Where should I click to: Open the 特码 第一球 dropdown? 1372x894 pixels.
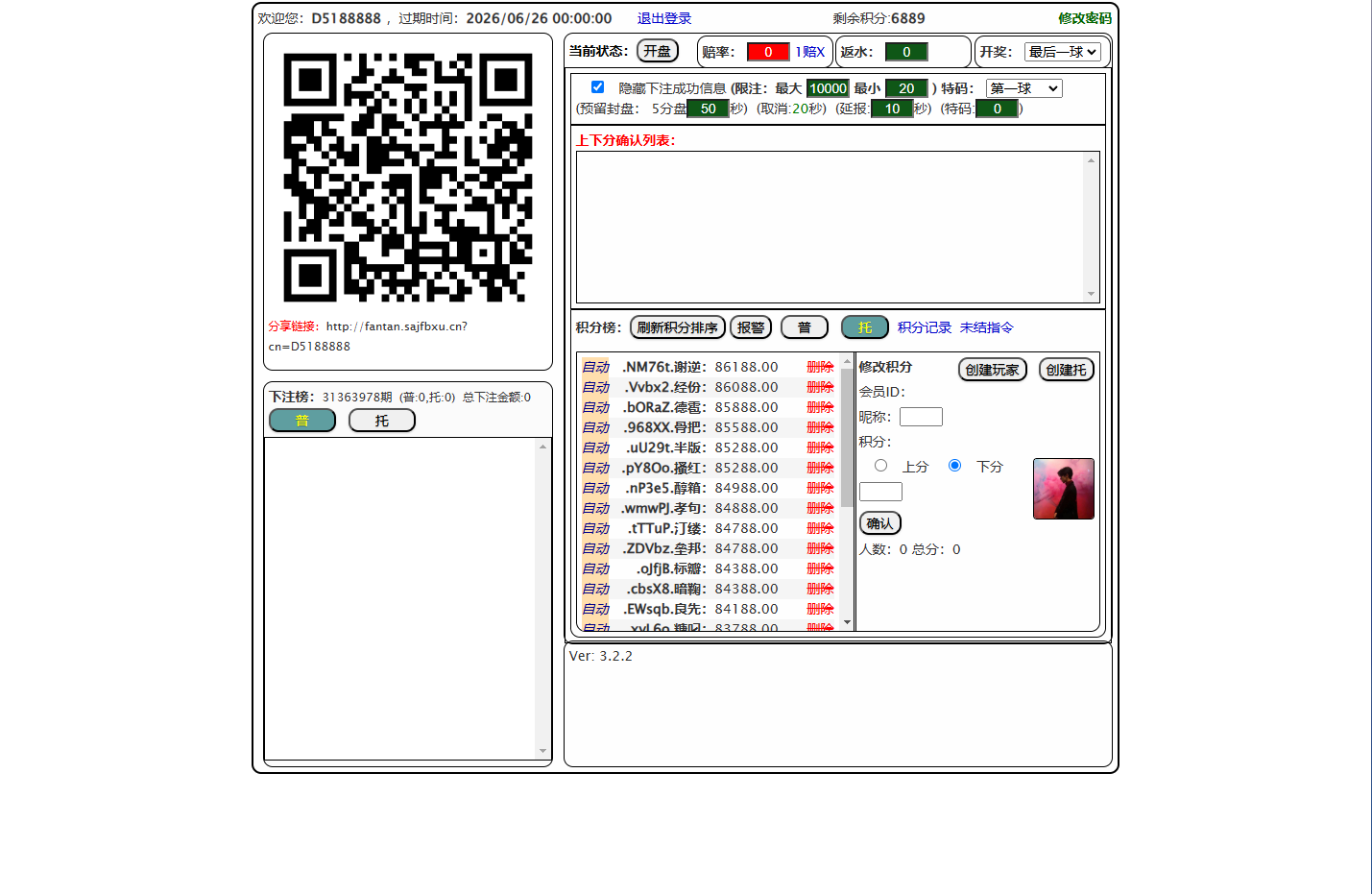pos(1023,88)
